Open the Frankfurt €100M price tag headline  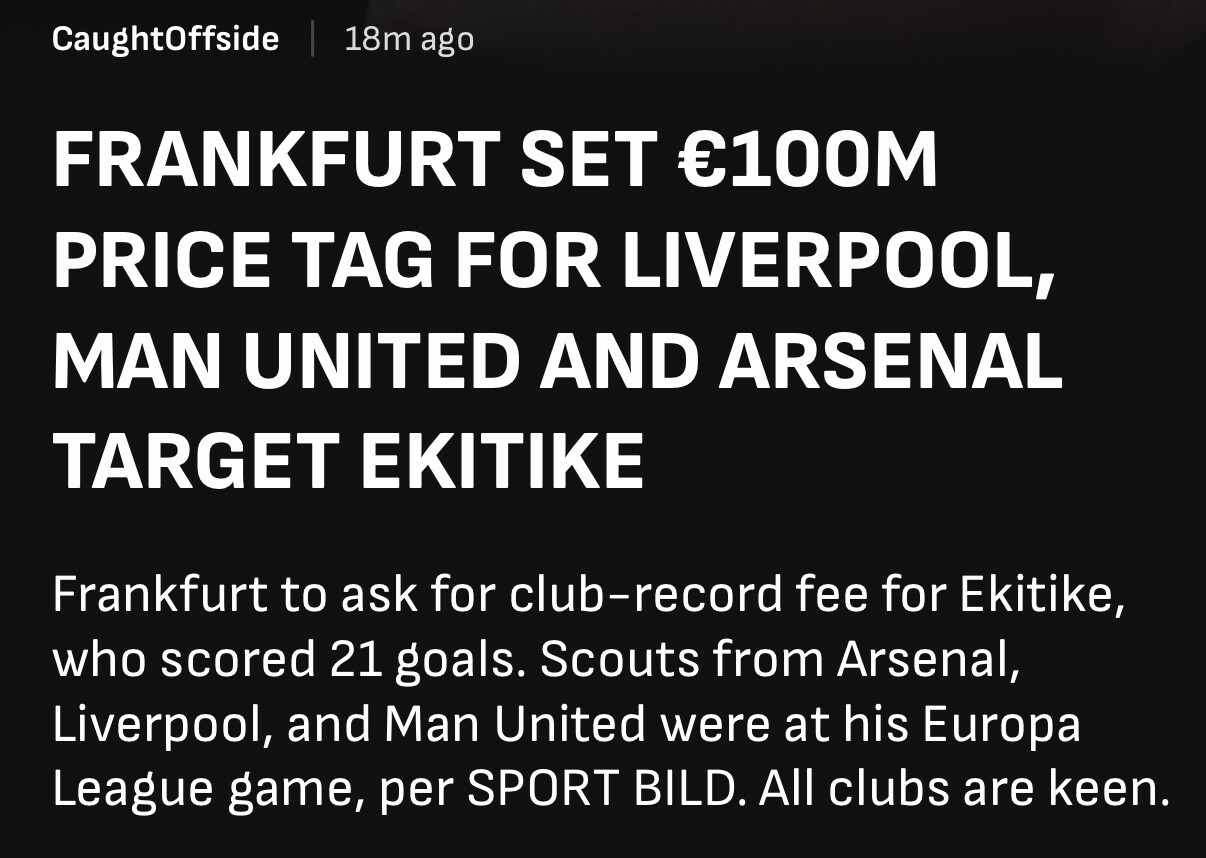(x=557, y=310)
